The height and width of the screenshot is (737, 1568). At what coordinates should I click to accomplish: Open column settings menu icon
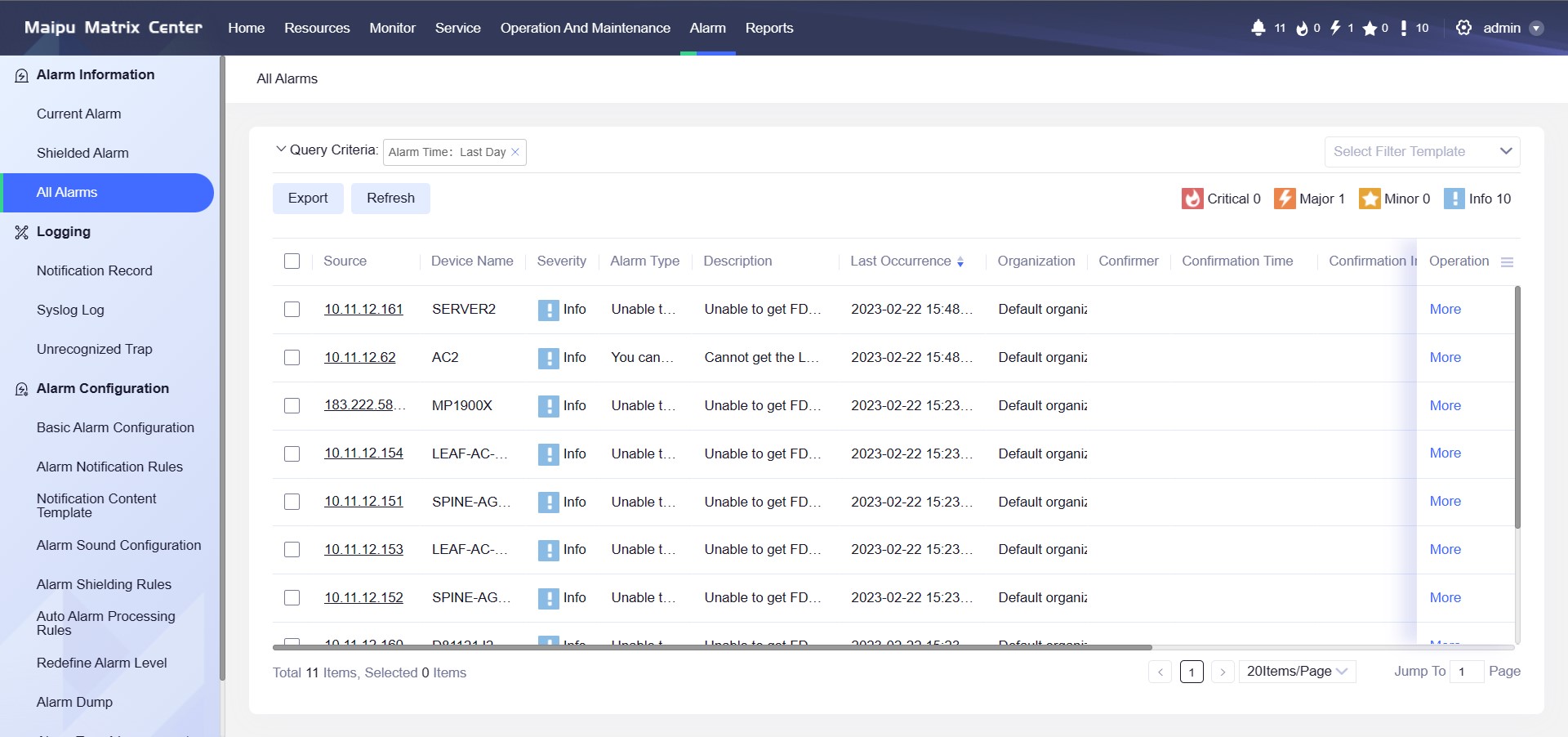point(1508,261)
